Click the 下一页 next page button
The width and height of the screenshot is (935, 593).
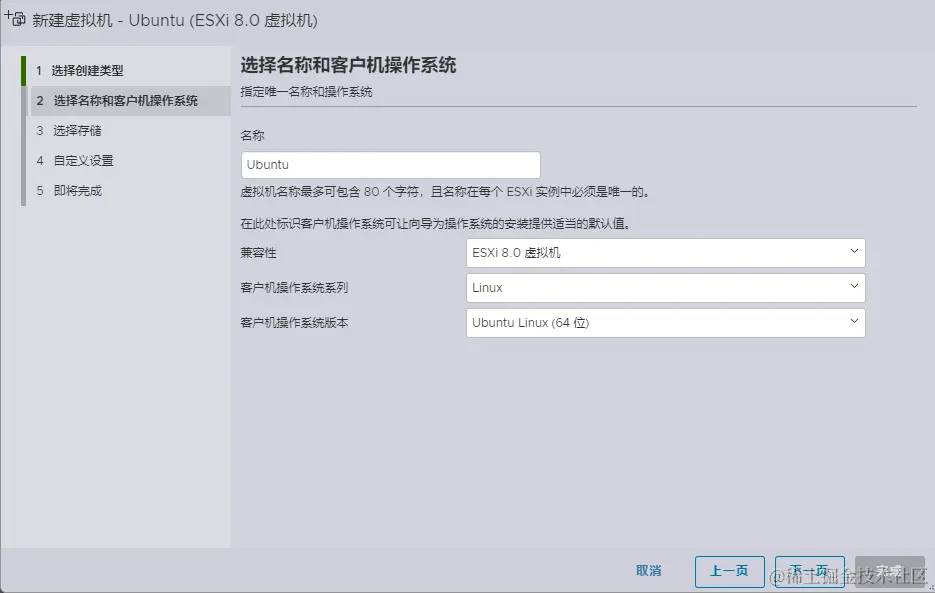(x=809, y=571)
